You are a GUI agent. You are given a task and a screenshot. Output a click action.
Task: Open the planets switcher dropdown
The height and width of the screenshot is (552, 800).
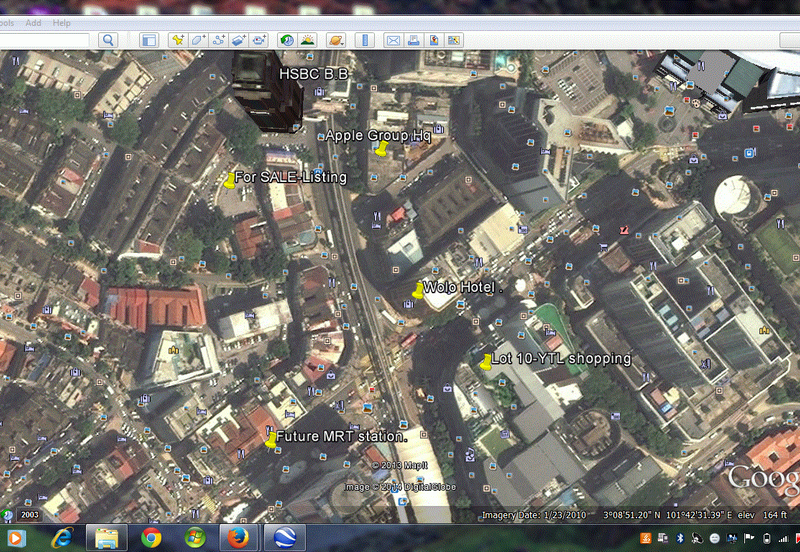pyautogui.click(x=336, y=40)
